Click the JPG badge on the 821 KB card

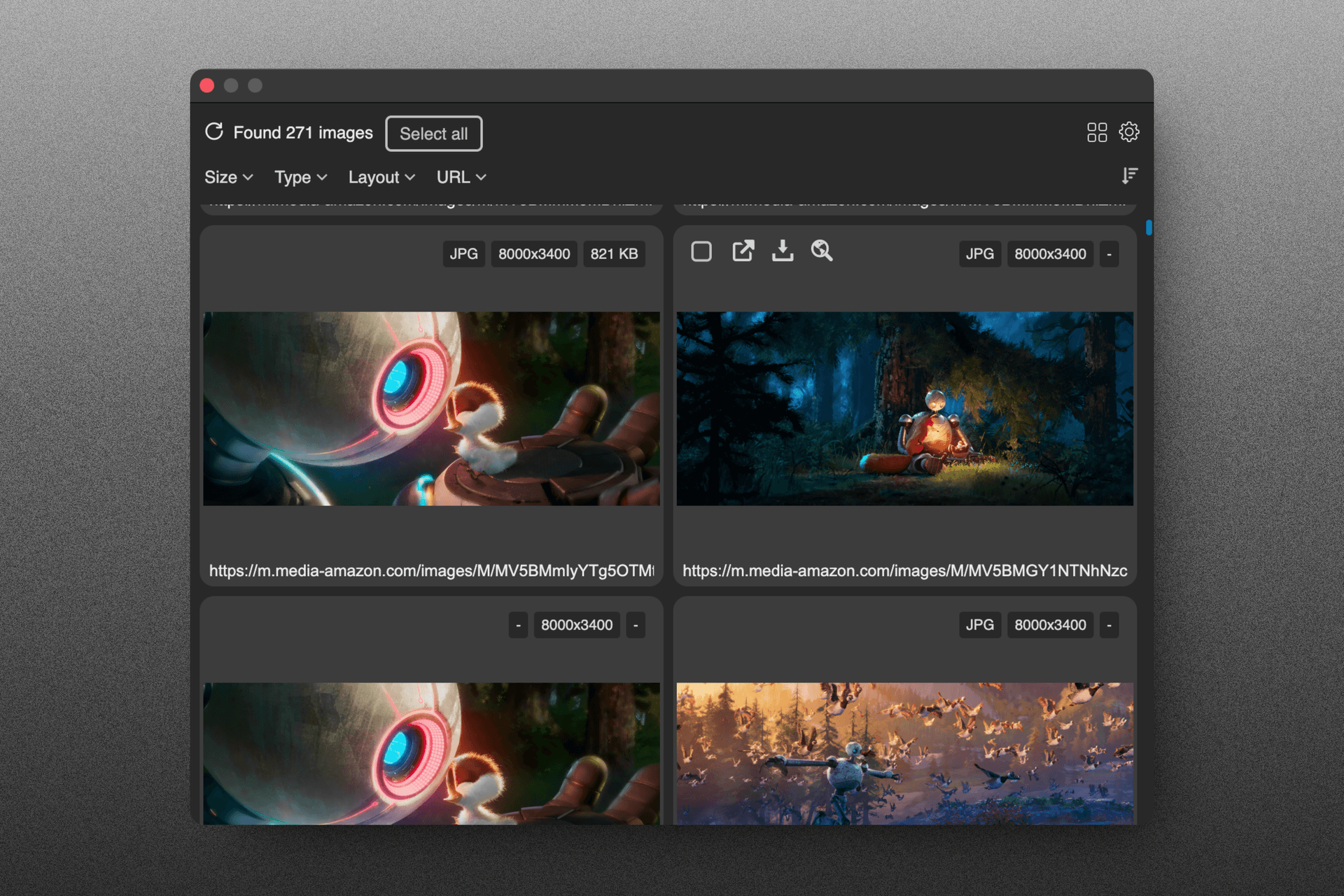click(x=463, y=254)
